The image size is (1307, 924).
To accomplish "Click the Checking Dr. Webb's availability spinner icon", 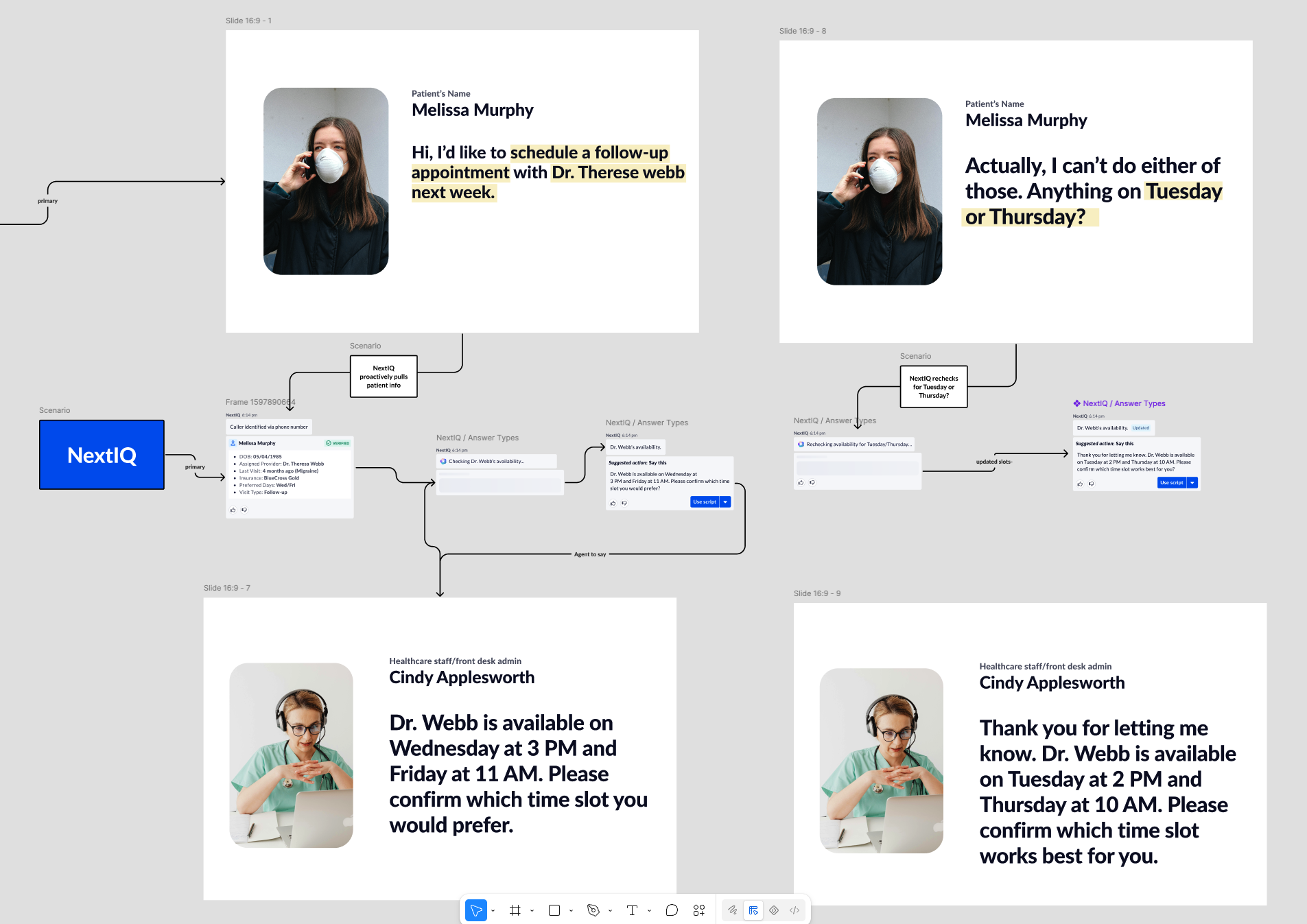I will pyautogui.click(x=443, y=462).
